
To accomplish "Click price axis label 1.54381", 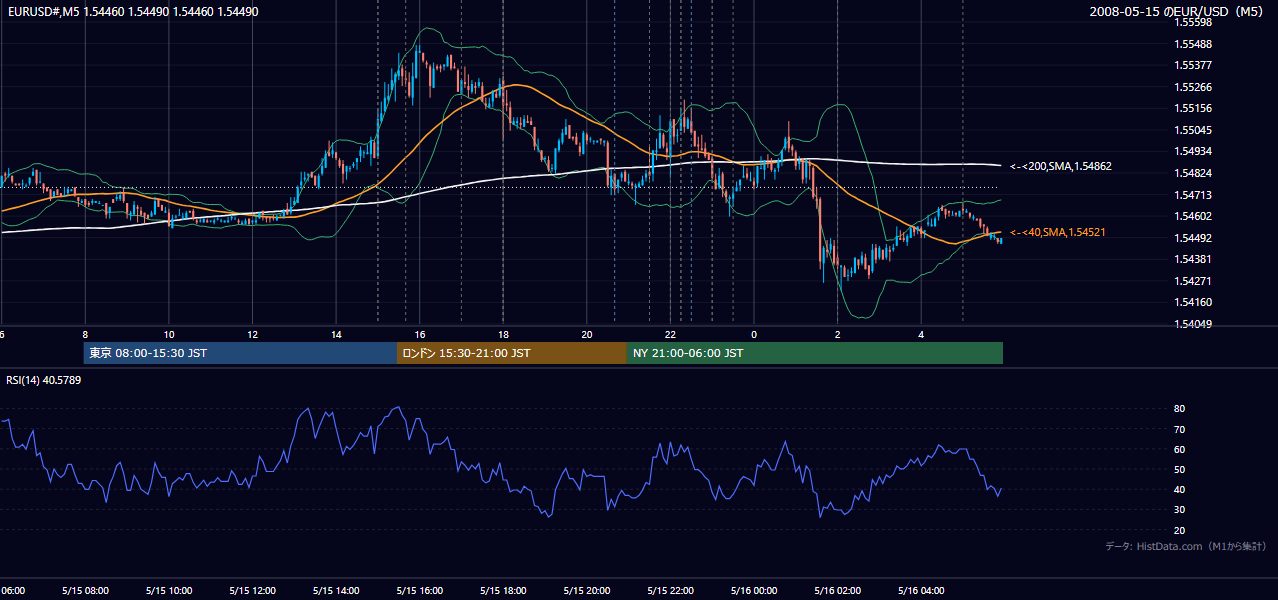I will click(1194, 259).
